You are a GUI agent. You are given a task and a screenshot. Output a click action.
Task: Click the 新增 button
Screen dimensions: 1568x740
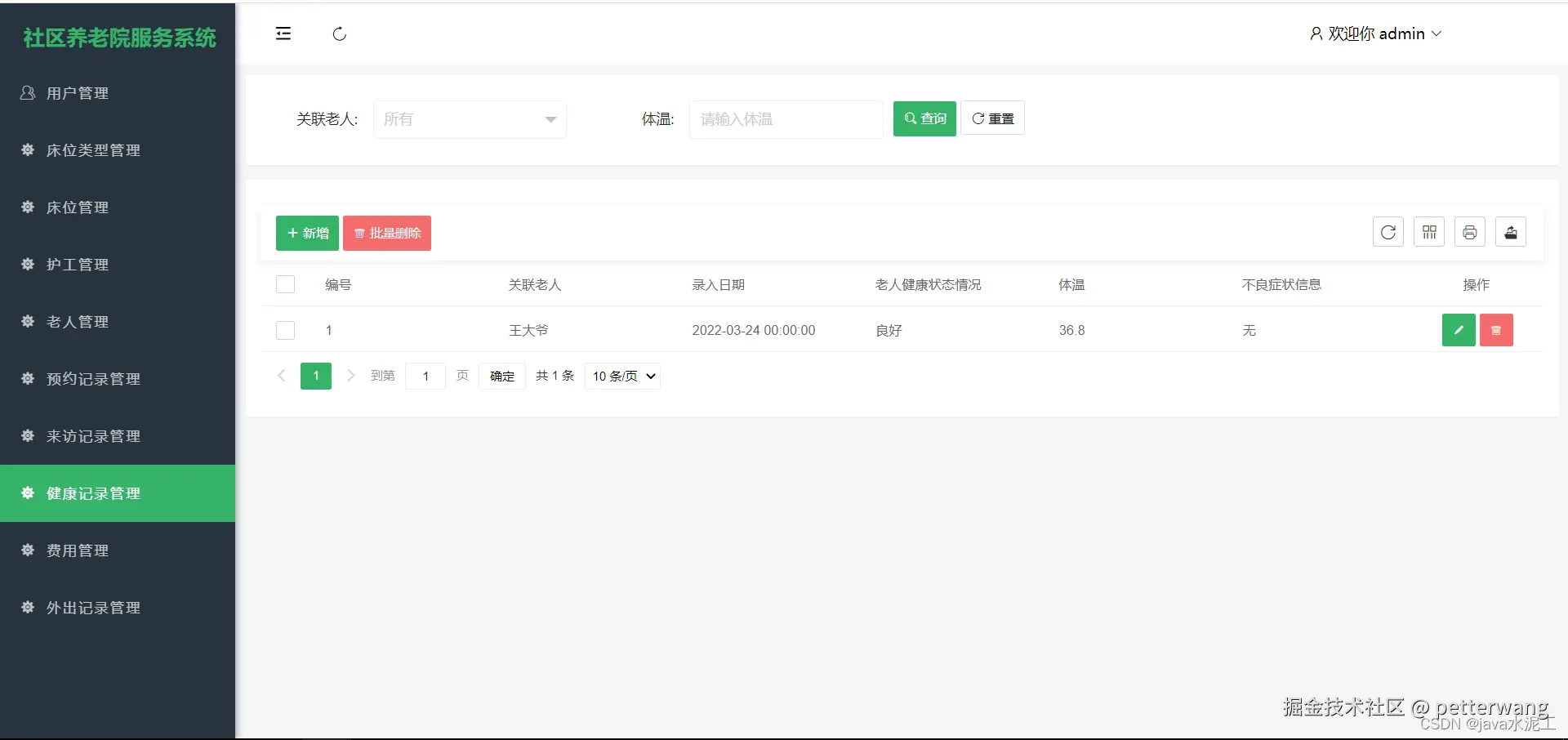(x=306, y=233)
